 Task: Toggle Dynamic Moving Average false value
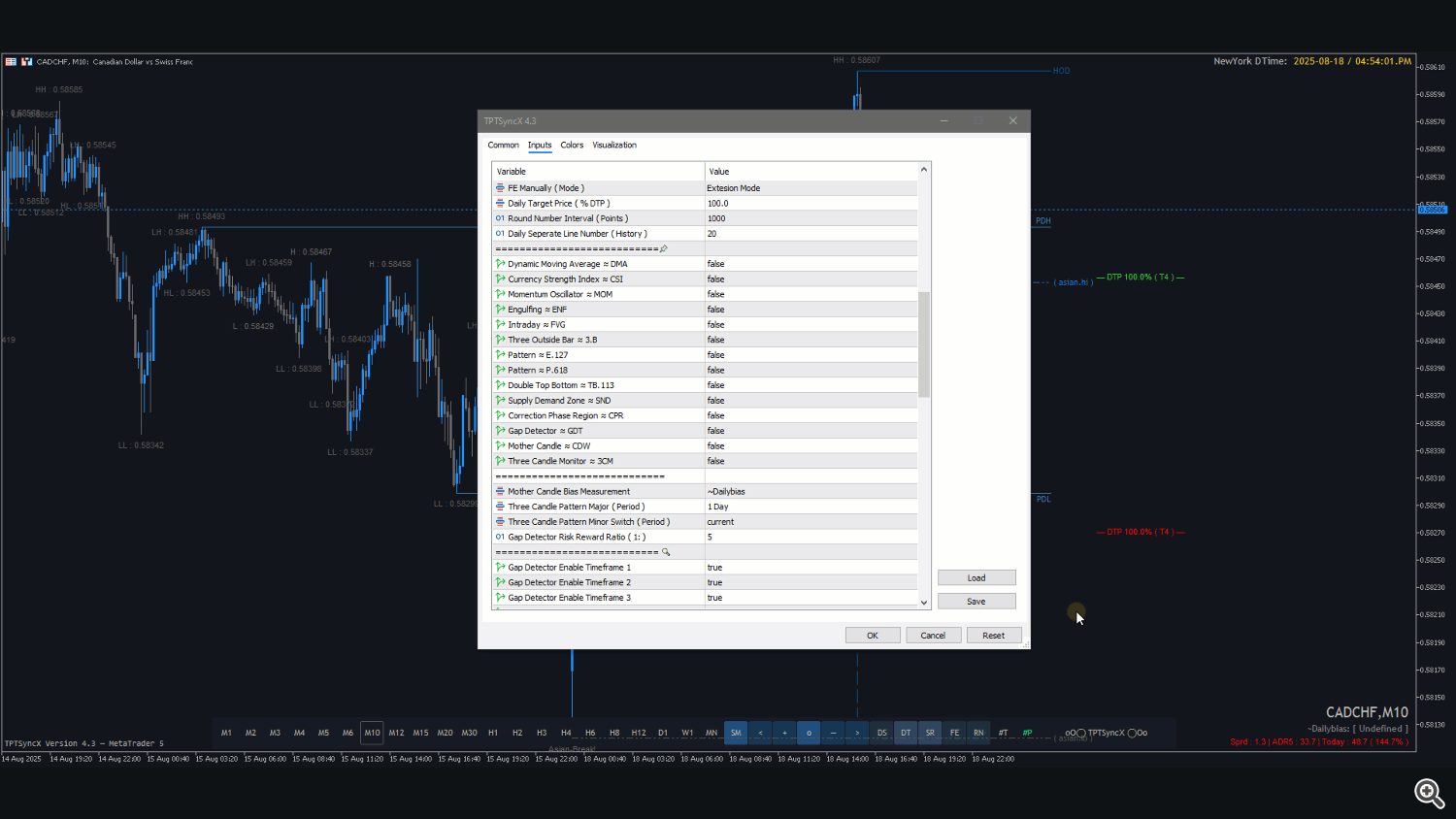(x=811, y=264)
